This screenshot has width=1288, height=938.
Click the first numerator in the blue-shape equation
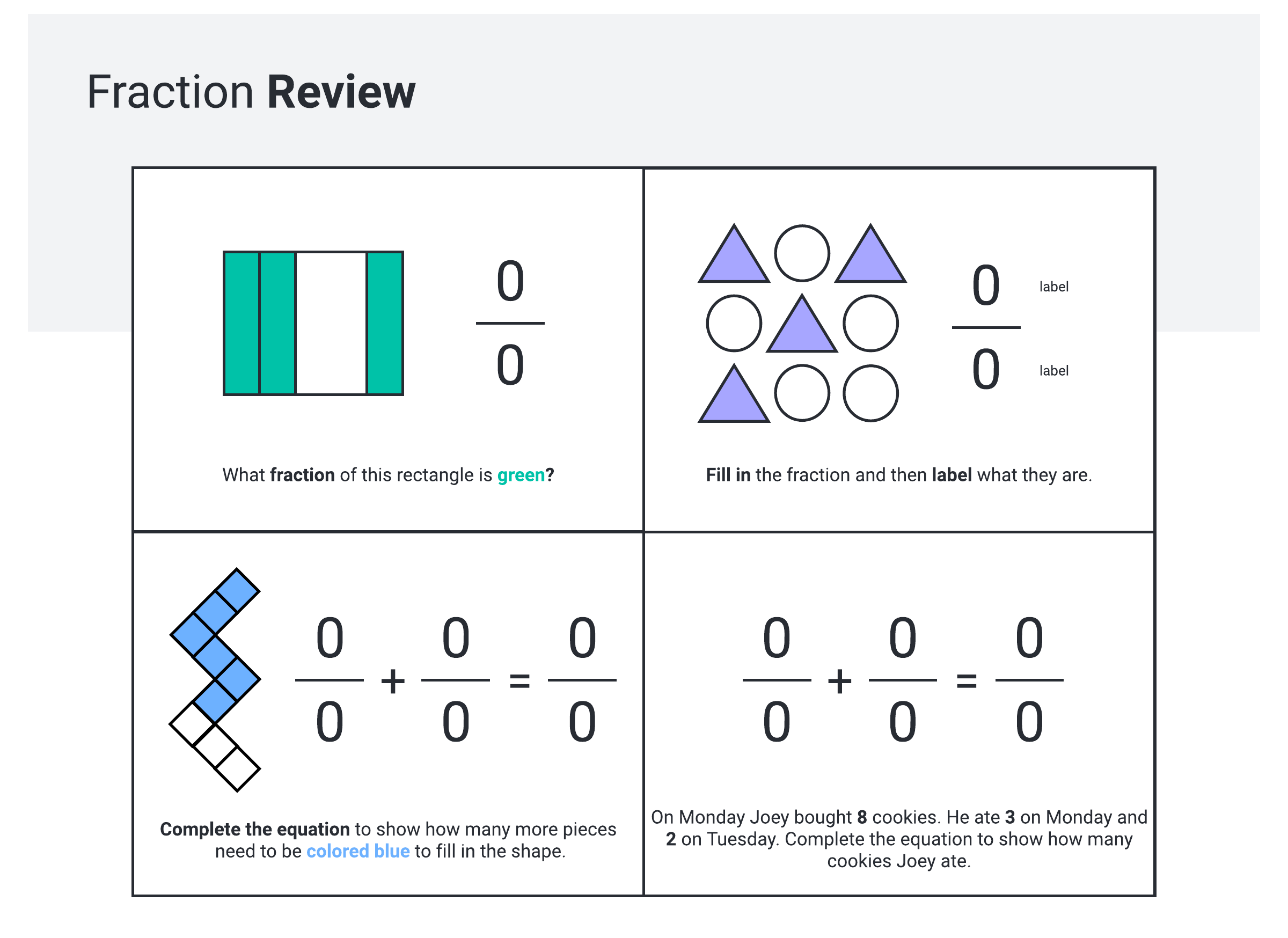coord(330,637)
